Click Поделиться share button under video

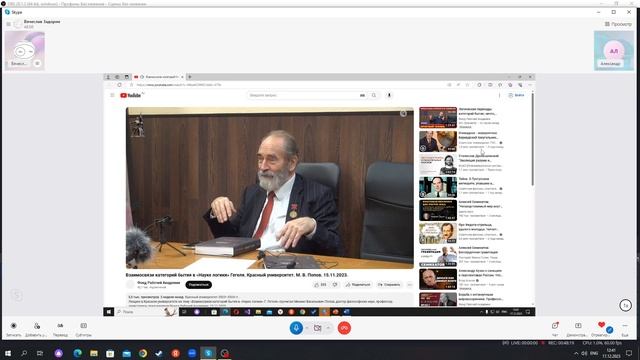(x=358, y=284)
